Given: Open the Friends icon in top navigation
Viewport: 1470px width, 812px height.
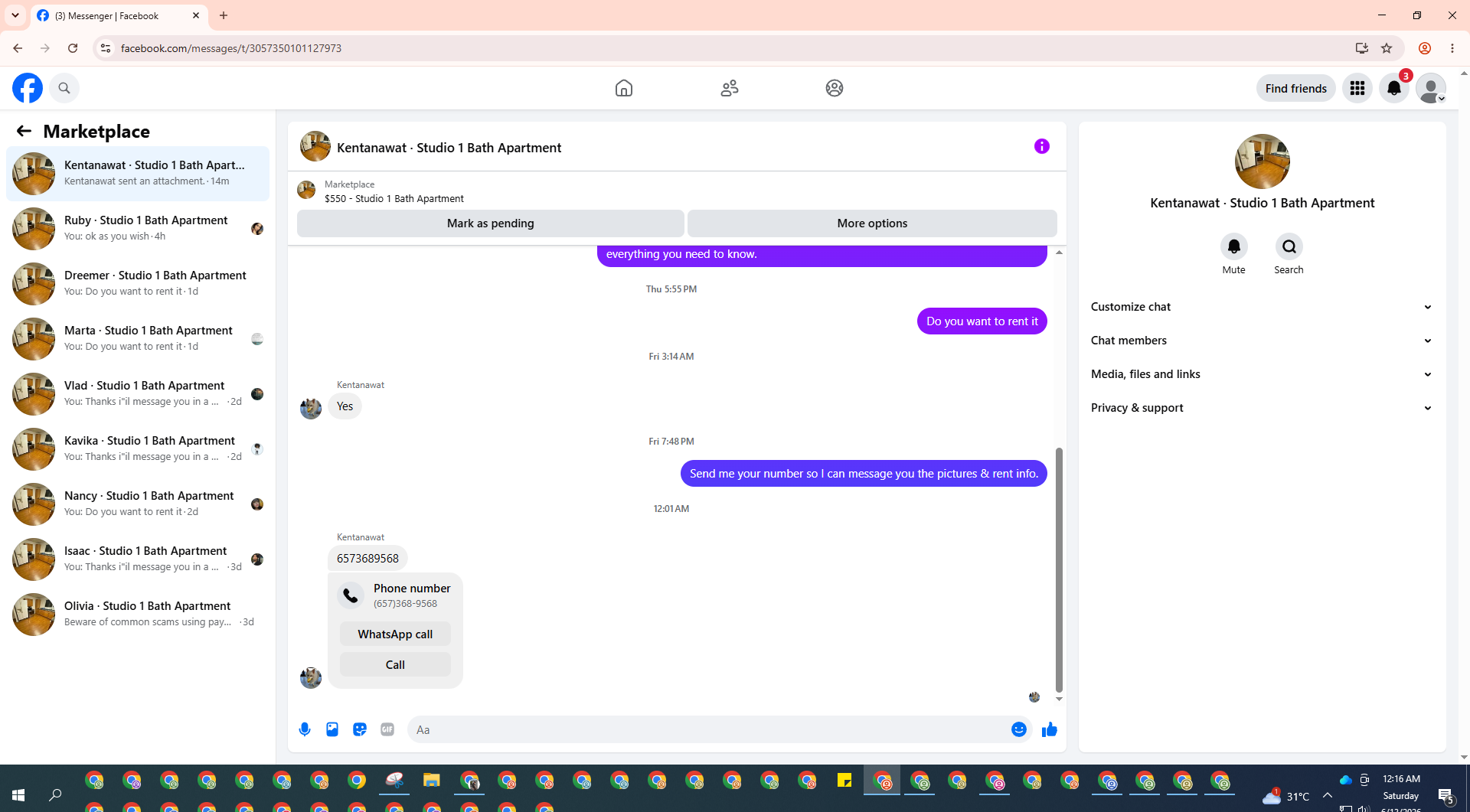Looking at the screenshot, I should (x=730, y=88).
